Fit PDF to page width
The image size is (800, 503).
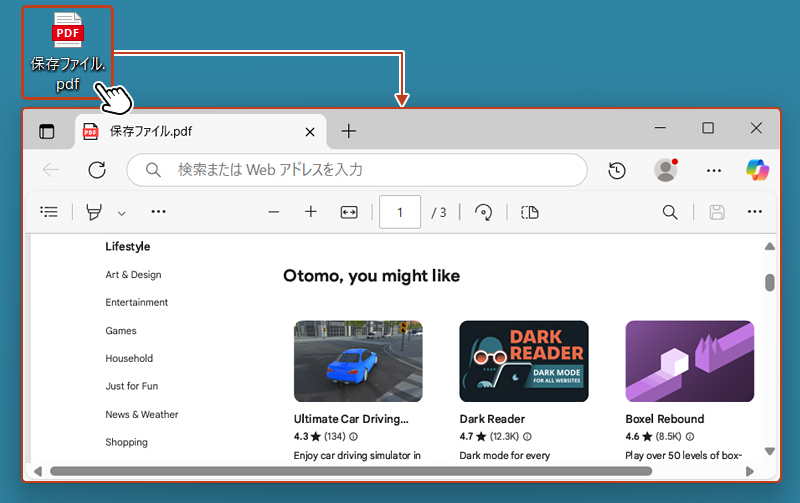click(x=349, y=212)
